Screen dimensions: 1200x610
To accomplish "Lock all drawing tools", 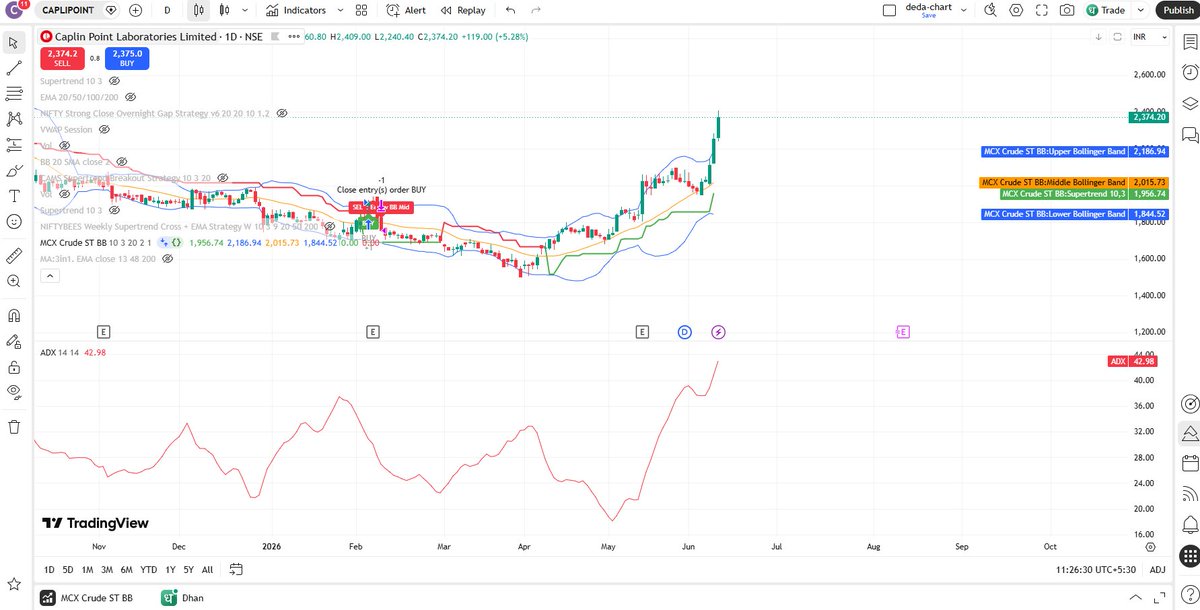I will 14,367.
